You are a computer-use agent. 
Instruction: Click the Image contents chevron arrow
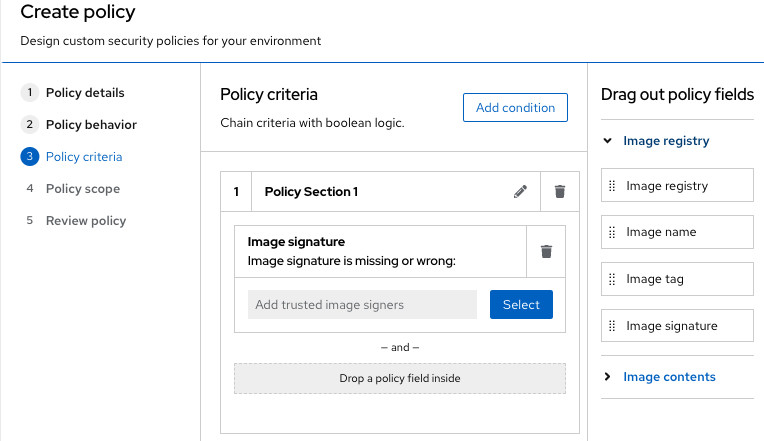pos(608,377)
